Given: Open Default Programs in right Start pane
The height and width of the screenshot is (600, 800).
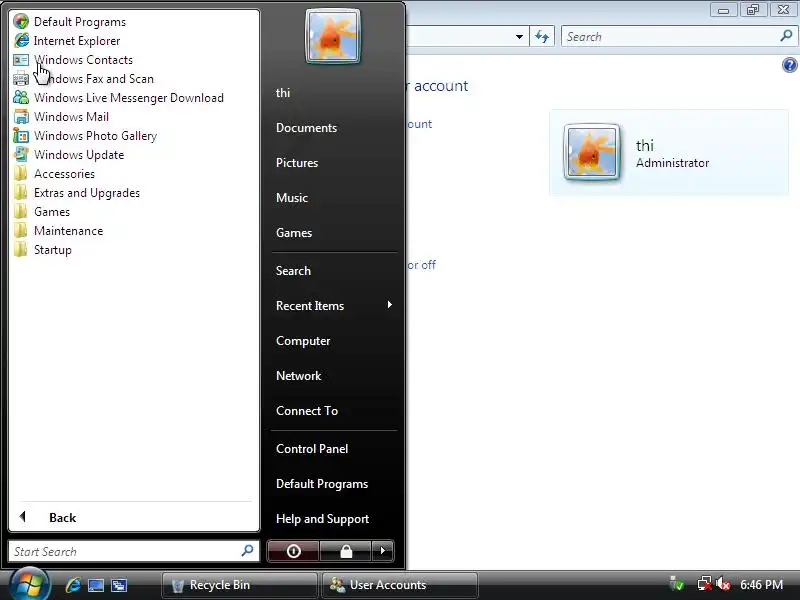Looking at the screenshot, I should coord(322,484).
